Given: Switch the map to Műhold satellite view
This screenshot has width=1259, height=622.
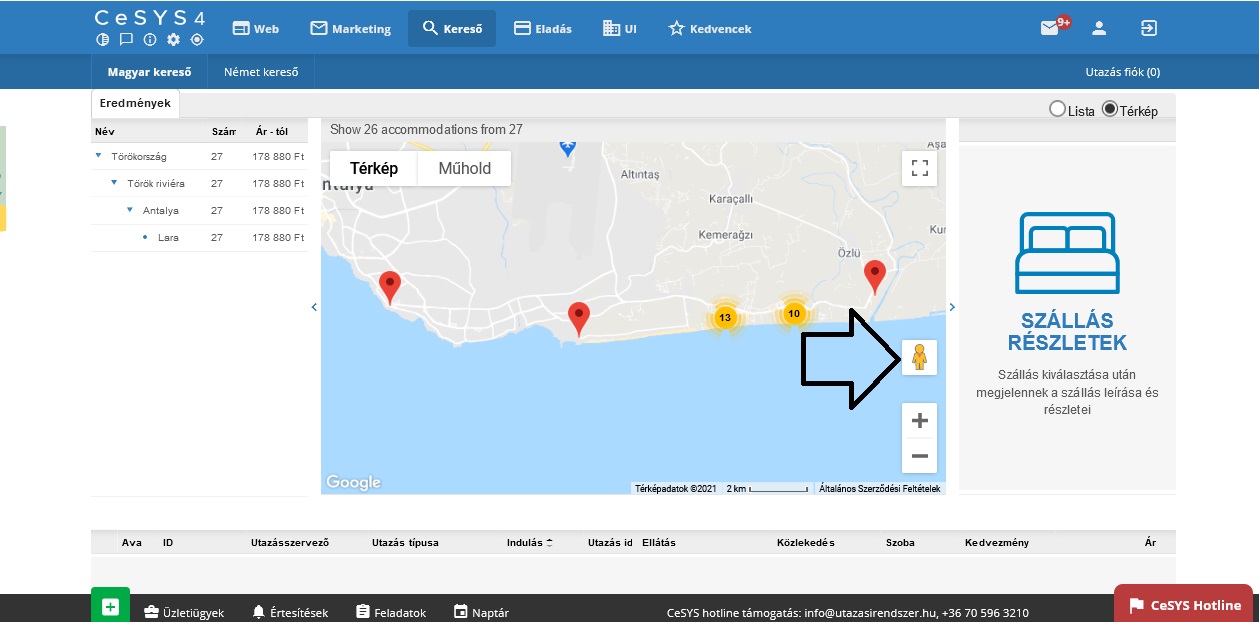Looking at the screenshot, I should pos(465,168).
